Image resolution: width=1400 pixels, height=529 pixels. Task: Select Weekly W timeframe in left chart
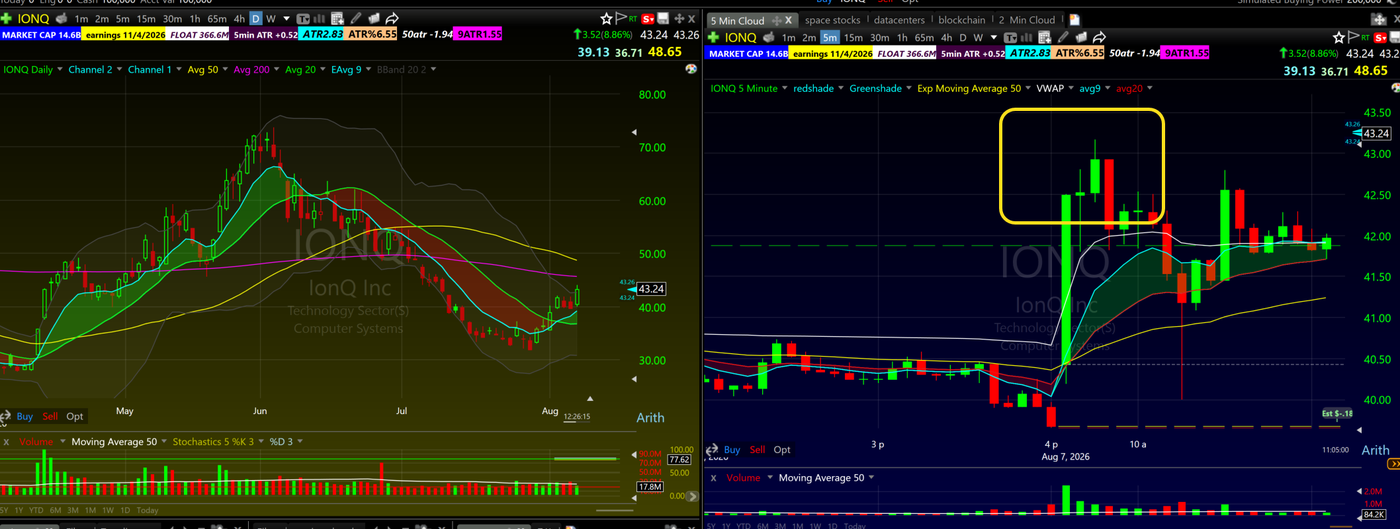[271, 18]
